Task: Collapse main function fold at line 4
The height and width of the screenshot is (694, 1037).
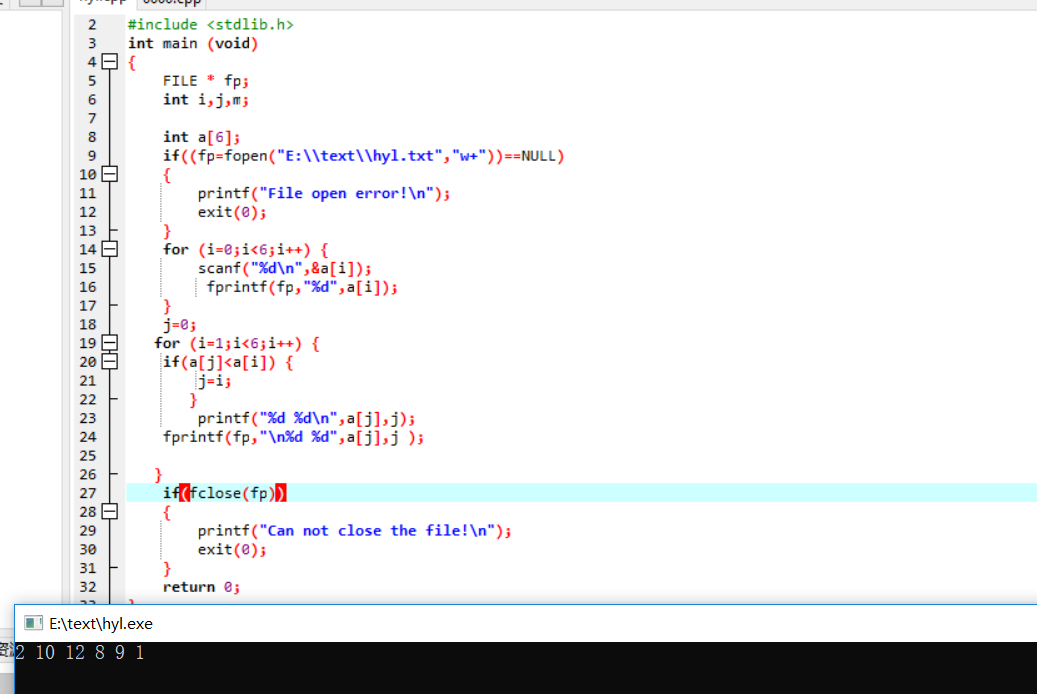Action: (x=110, y=62)
